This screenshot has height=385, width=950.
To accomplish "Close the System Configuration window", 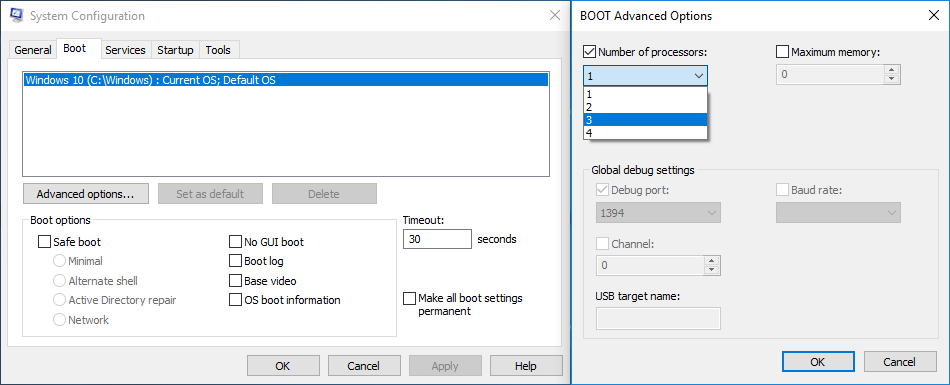I will [554, 15].
